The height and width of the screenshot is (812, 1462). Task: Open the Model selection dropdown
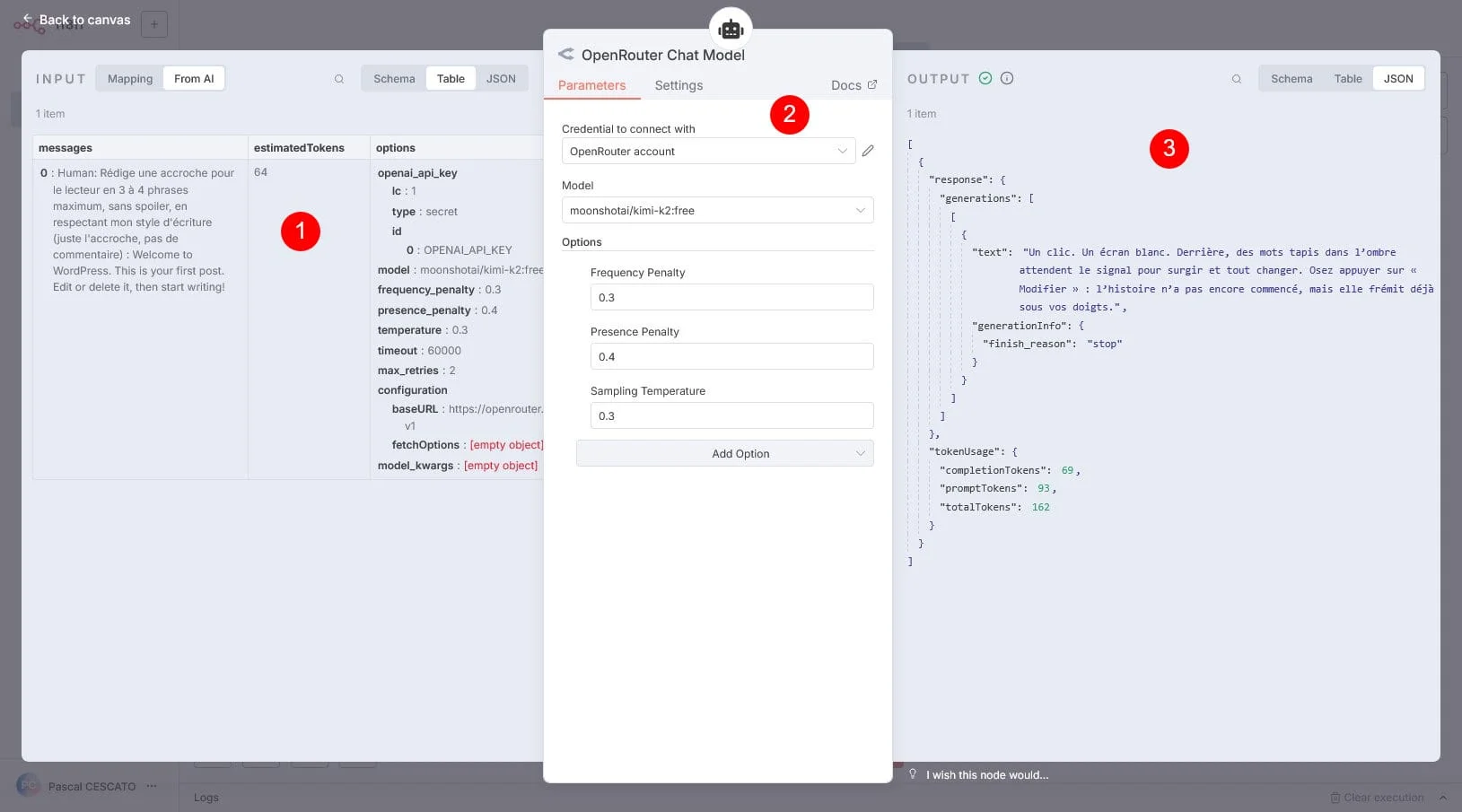point(717,211)
